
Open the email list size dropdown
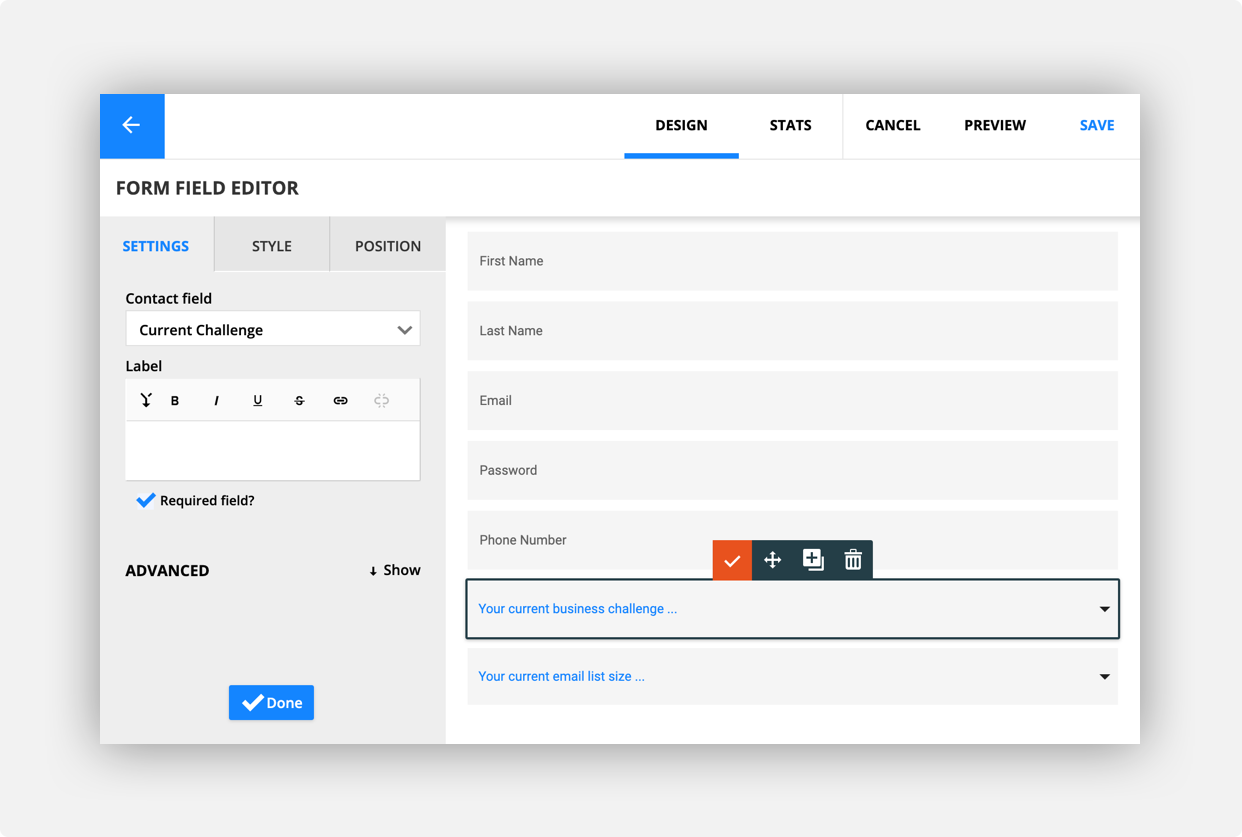(1104, 676)
